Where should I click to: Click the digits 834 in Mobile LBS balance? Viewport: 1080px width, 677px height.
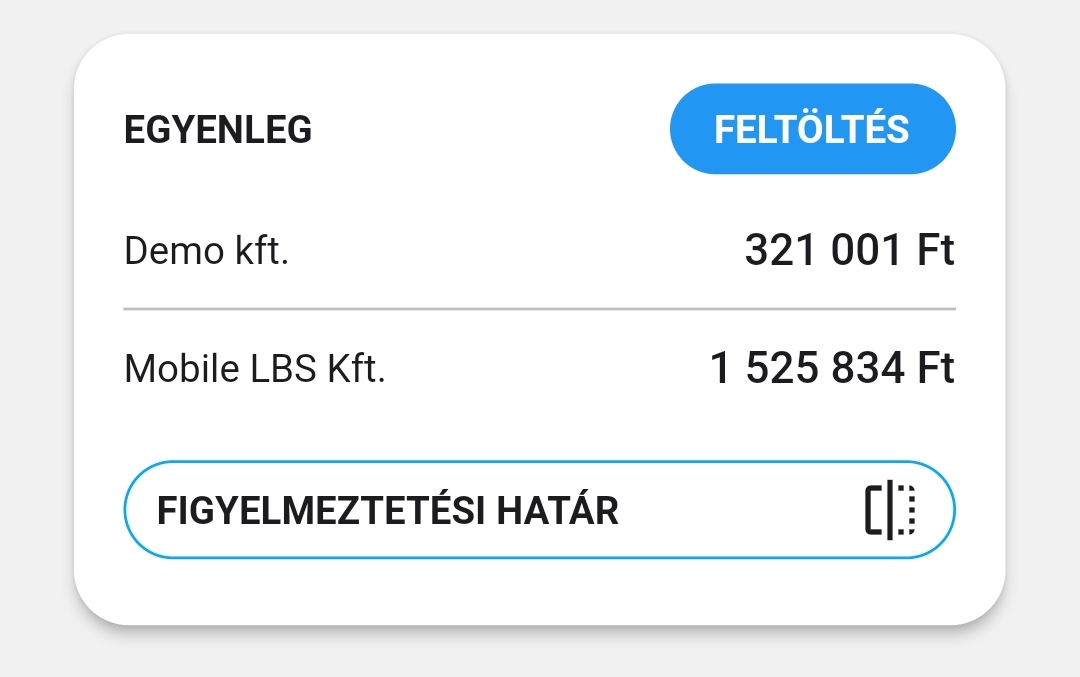point(869,369)
